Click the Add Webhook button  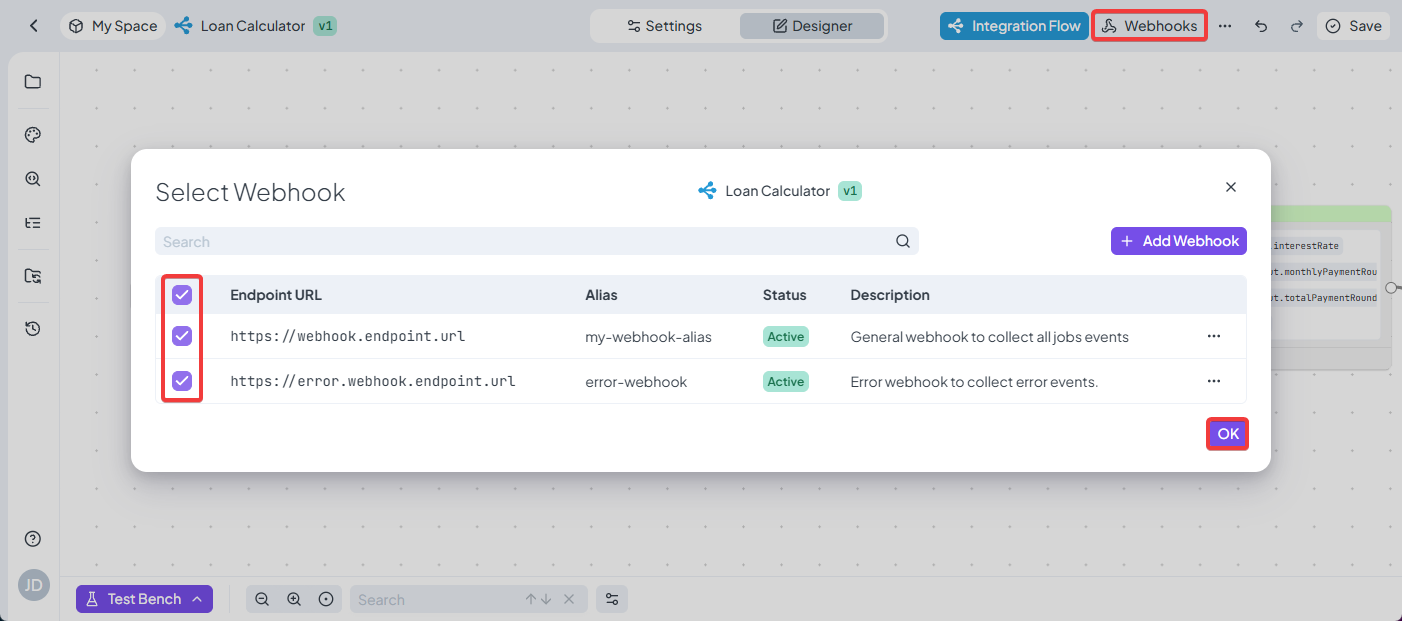[1178, 241]
